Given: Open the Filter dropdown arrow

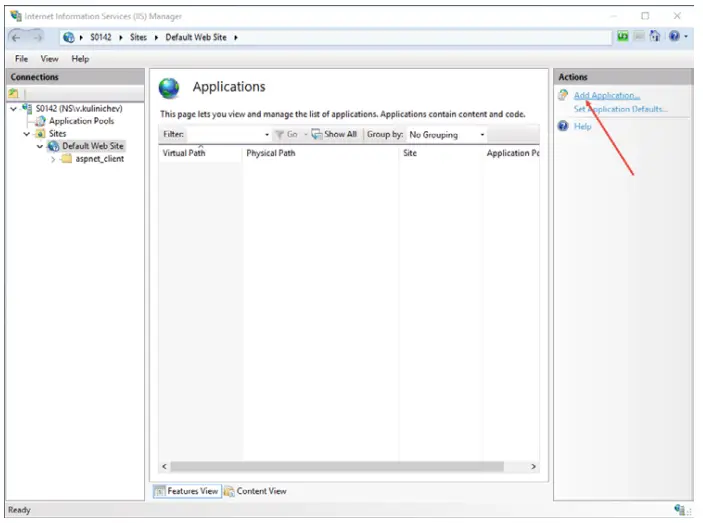Looking at the screenshot, I should (267, 134).
